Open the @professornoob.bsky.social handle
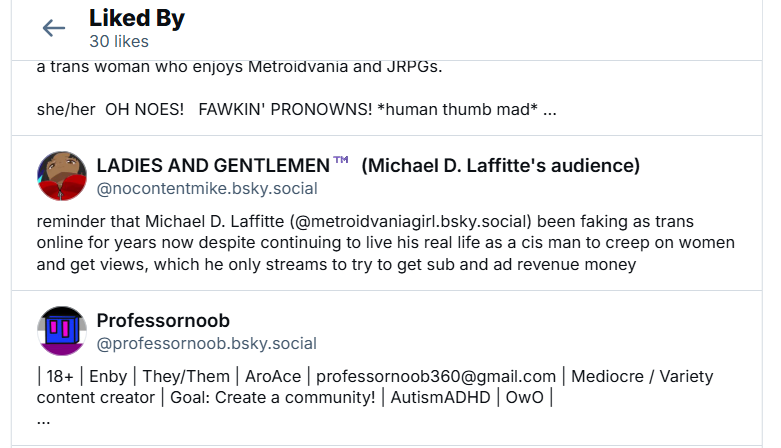781x448 pixels. (x=207, y=344)
